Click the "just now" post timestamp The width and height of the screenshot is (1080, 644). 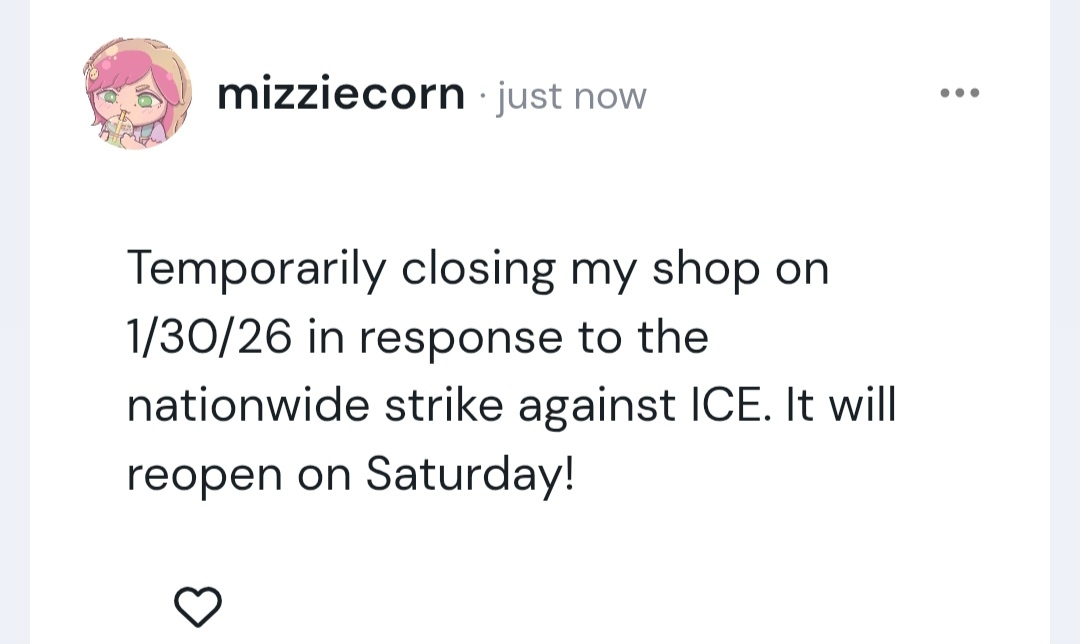[x=572, y=97]
